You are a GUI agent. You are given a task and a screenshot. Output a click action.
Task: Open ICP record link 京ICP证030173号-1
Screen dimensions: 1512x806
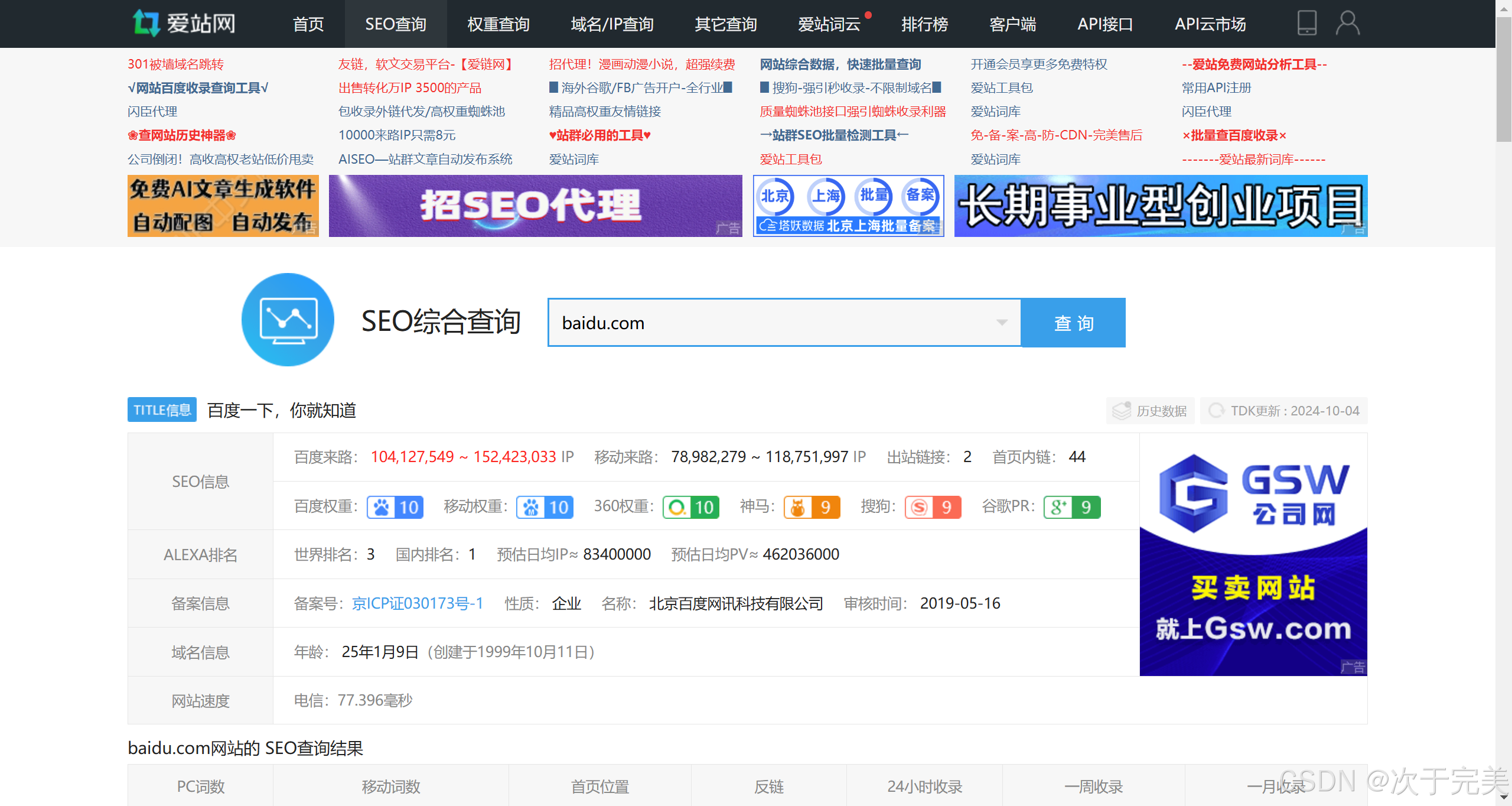(x=418, y=603)
